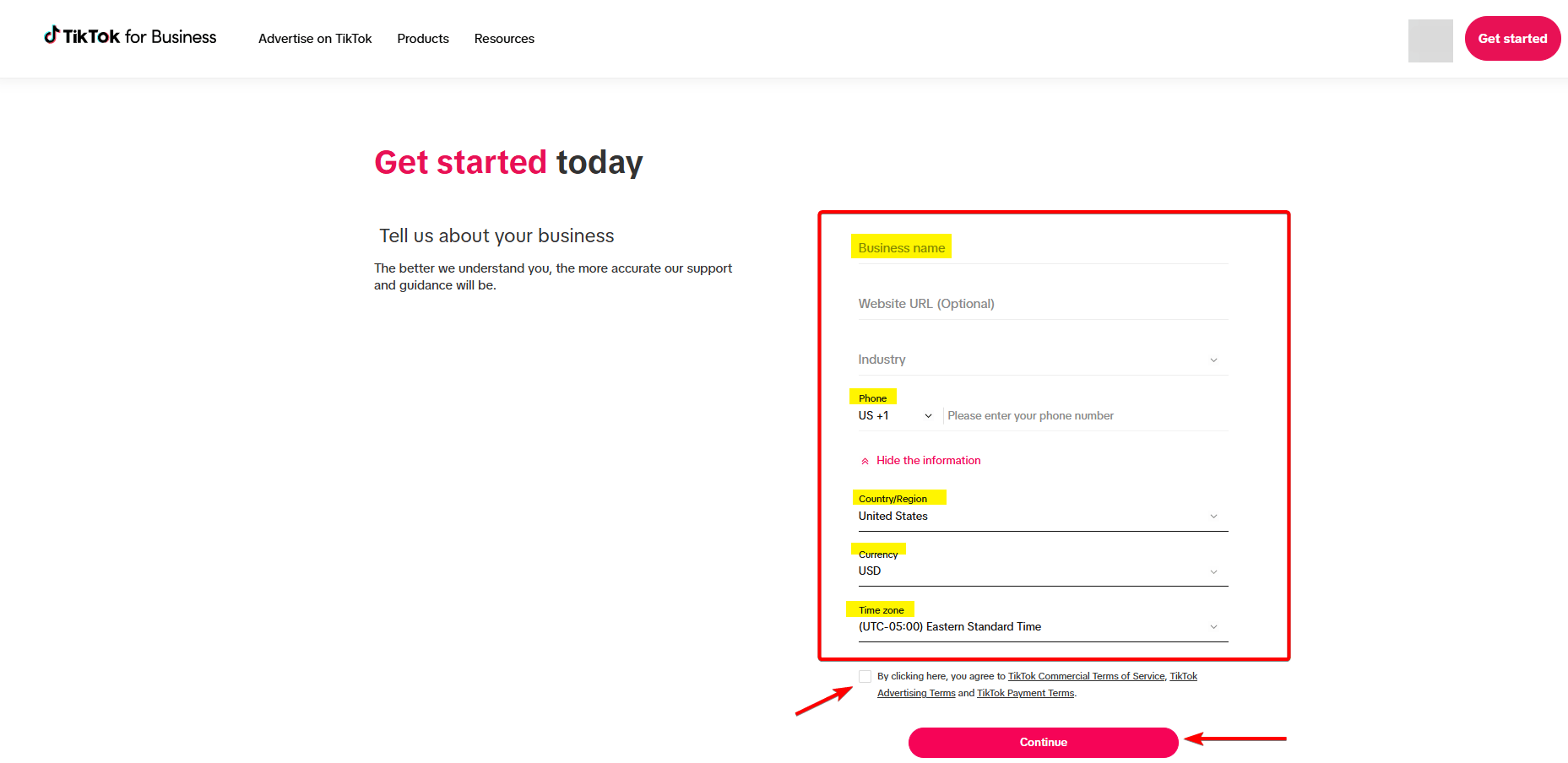Open the Currency dropdown showing USD

[x=1213, y=571]
